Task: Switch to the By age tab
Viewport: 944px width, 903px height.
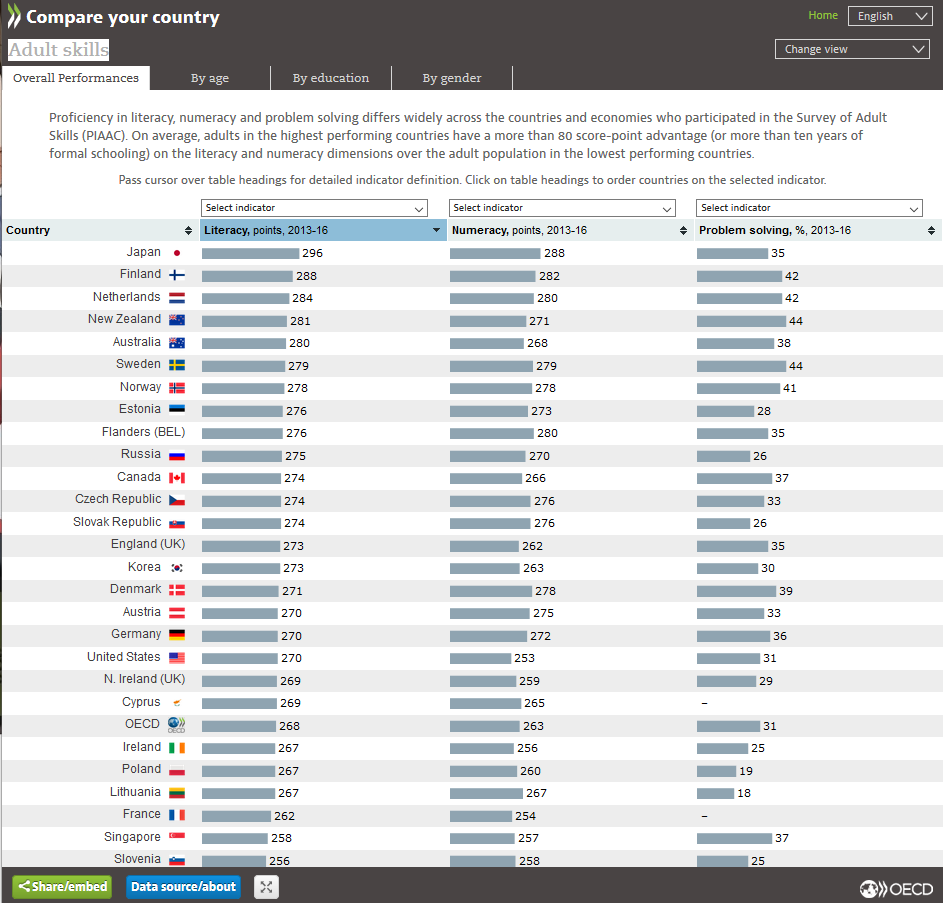Action: coord(210,78)
